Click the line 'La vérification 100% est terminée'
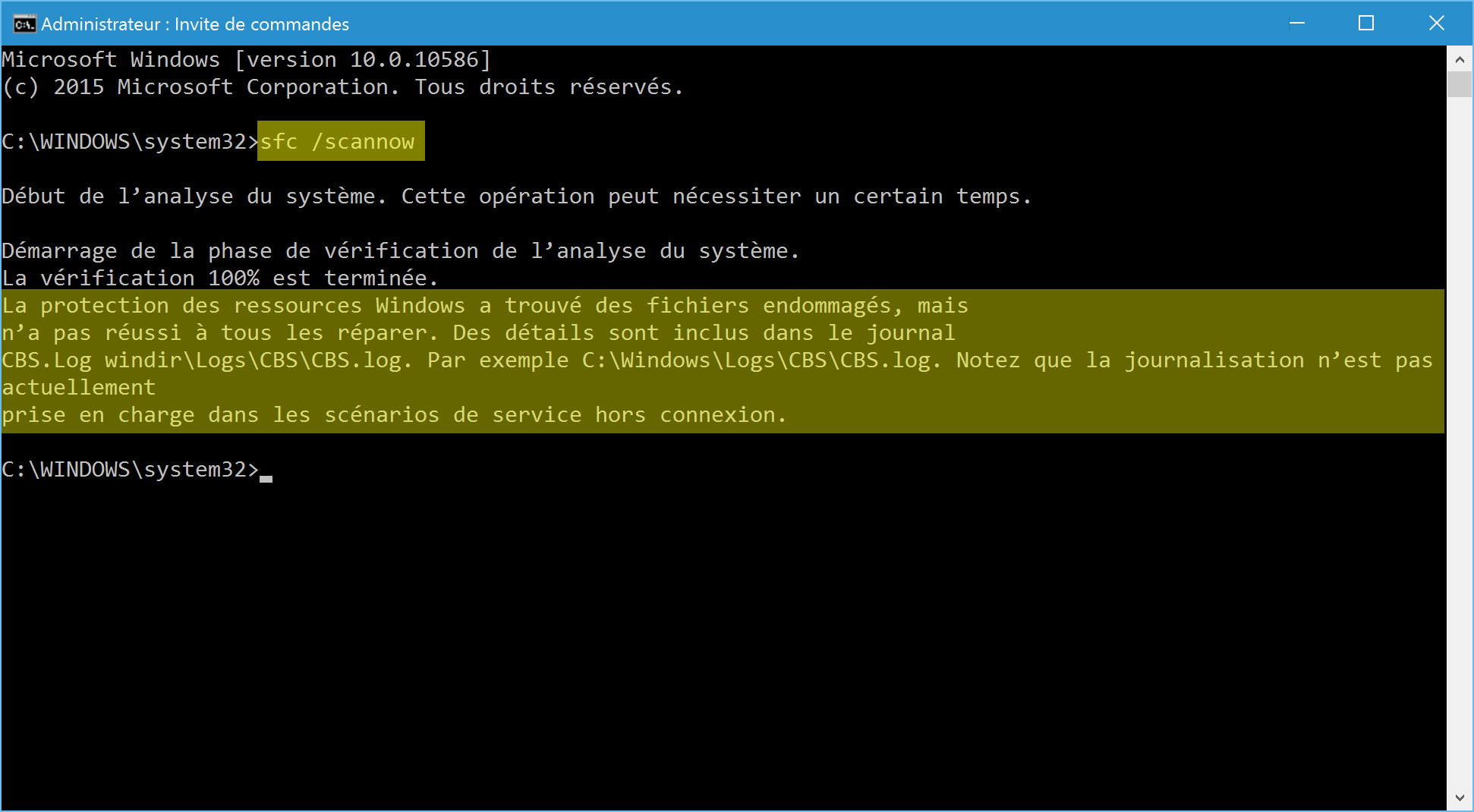 [220, 278]
